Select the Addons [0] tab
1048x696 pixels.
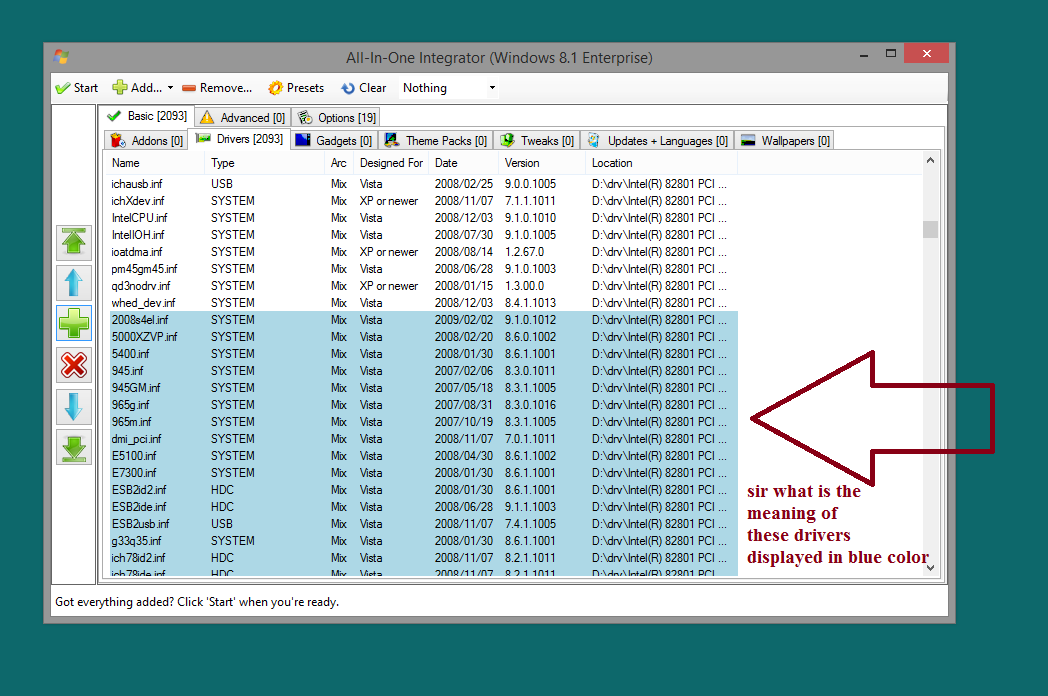click(x=147, y=140)
